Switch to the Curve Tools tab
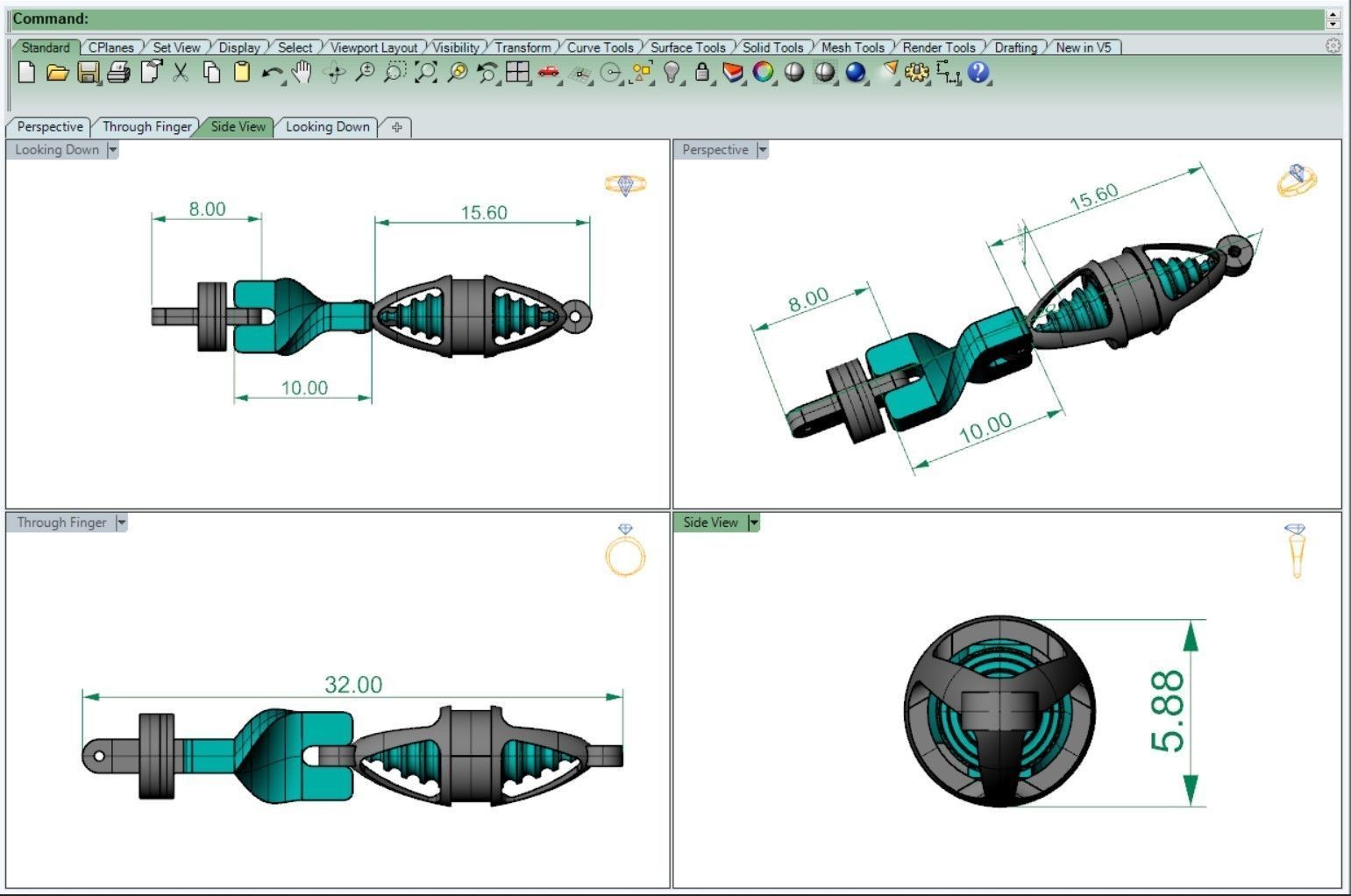The image size is (1351, 896). [601, 47]
